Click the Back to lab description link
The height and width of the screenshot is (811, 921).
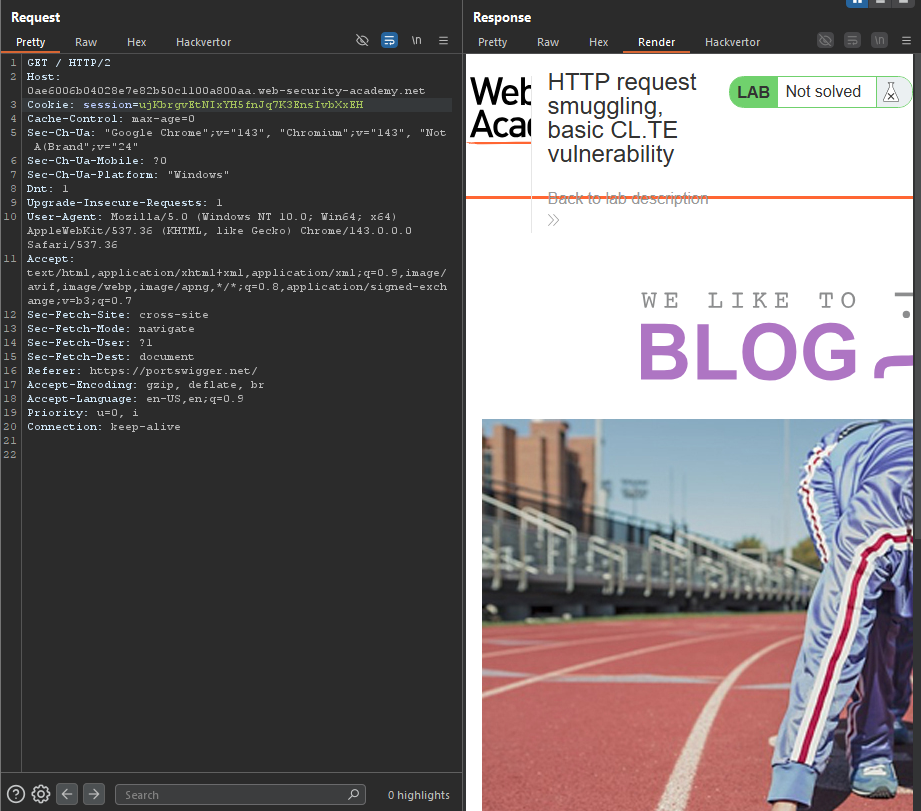click(628, 198)
